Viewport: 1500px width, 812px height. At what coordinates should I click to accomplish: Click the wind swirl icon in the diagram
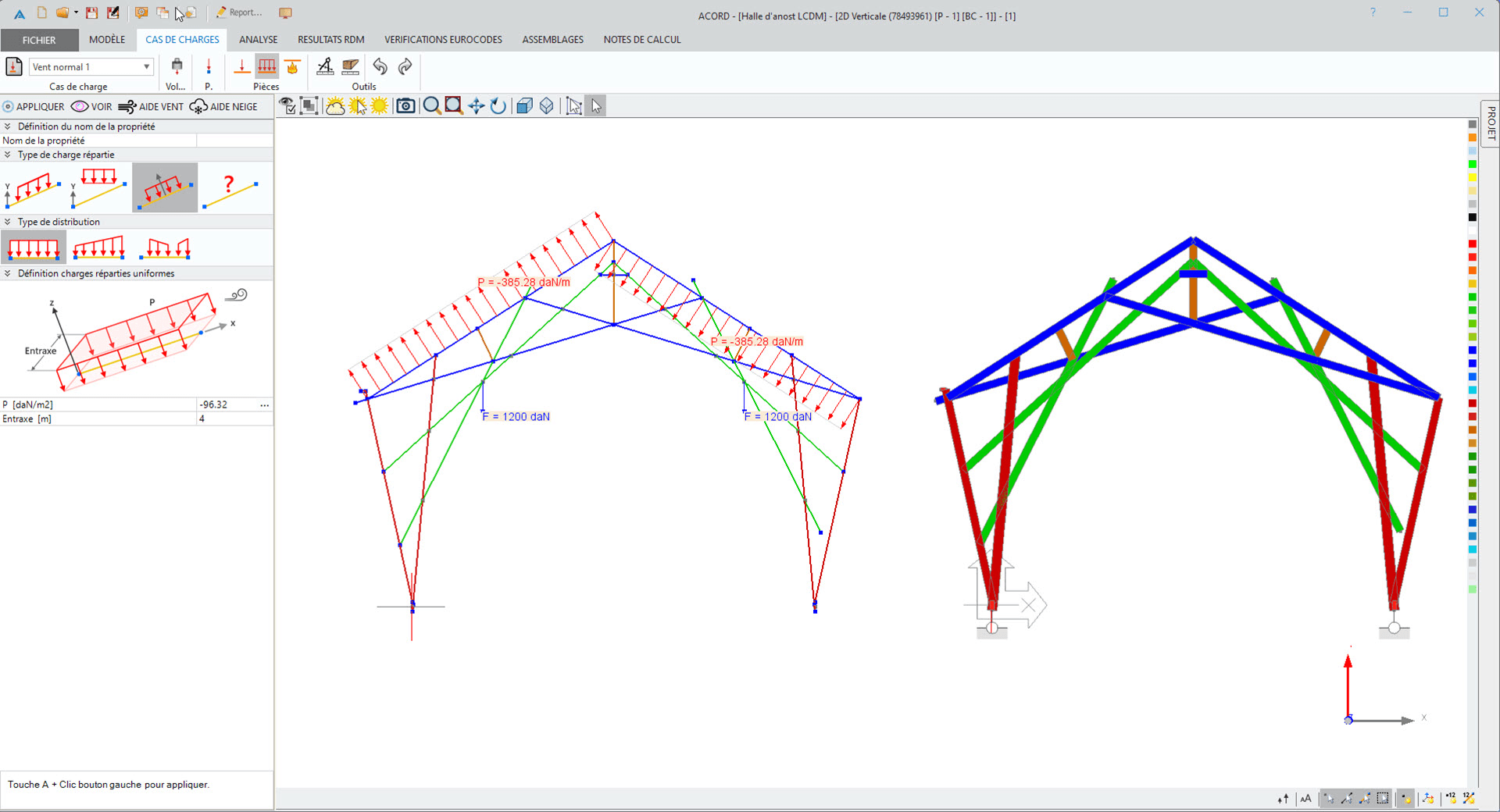[x=237, y=295]
